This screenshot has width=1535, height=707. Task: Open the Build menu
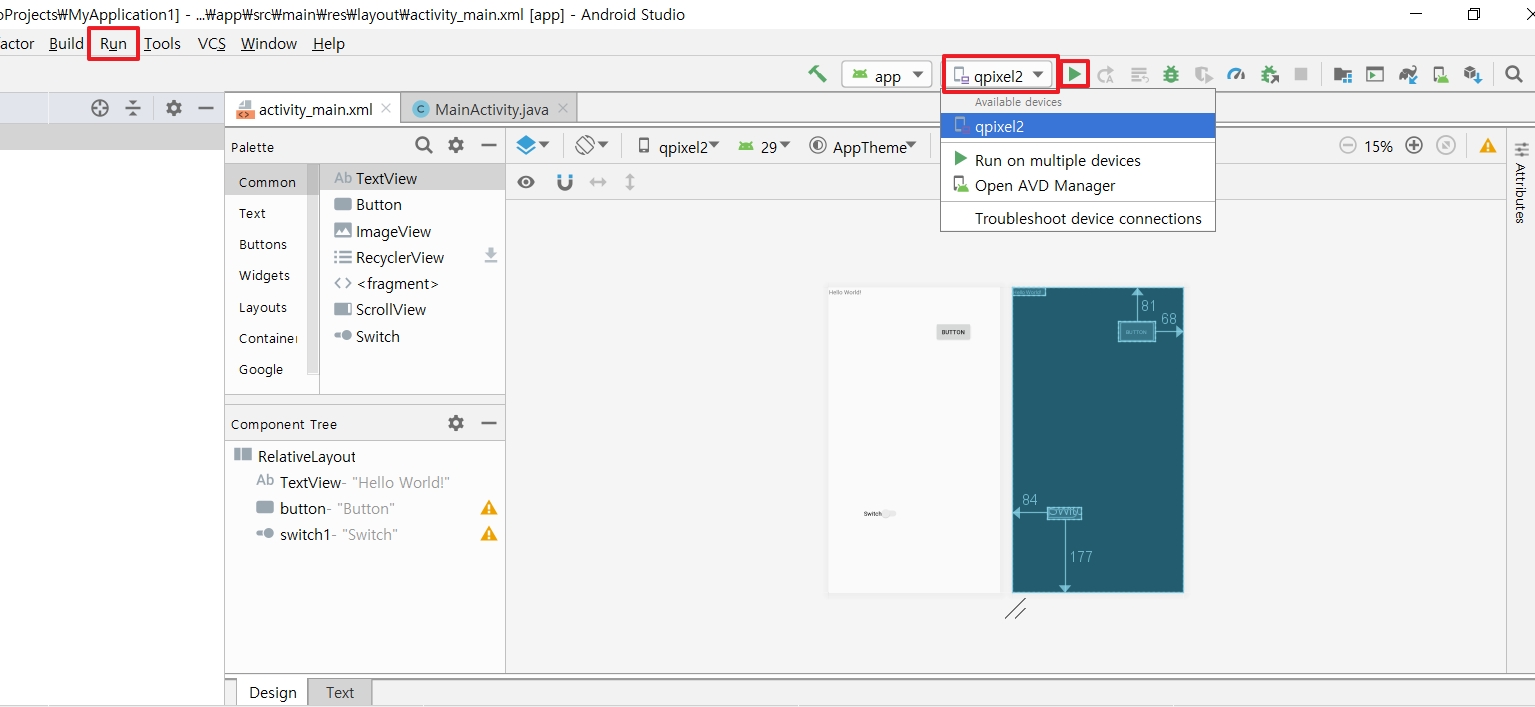pos(66,43)
